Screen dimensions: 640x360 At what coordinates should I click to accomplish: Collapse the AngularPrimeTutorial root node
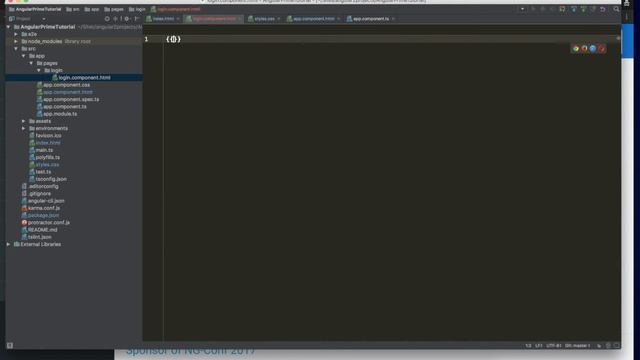click(x=9, y=27)
